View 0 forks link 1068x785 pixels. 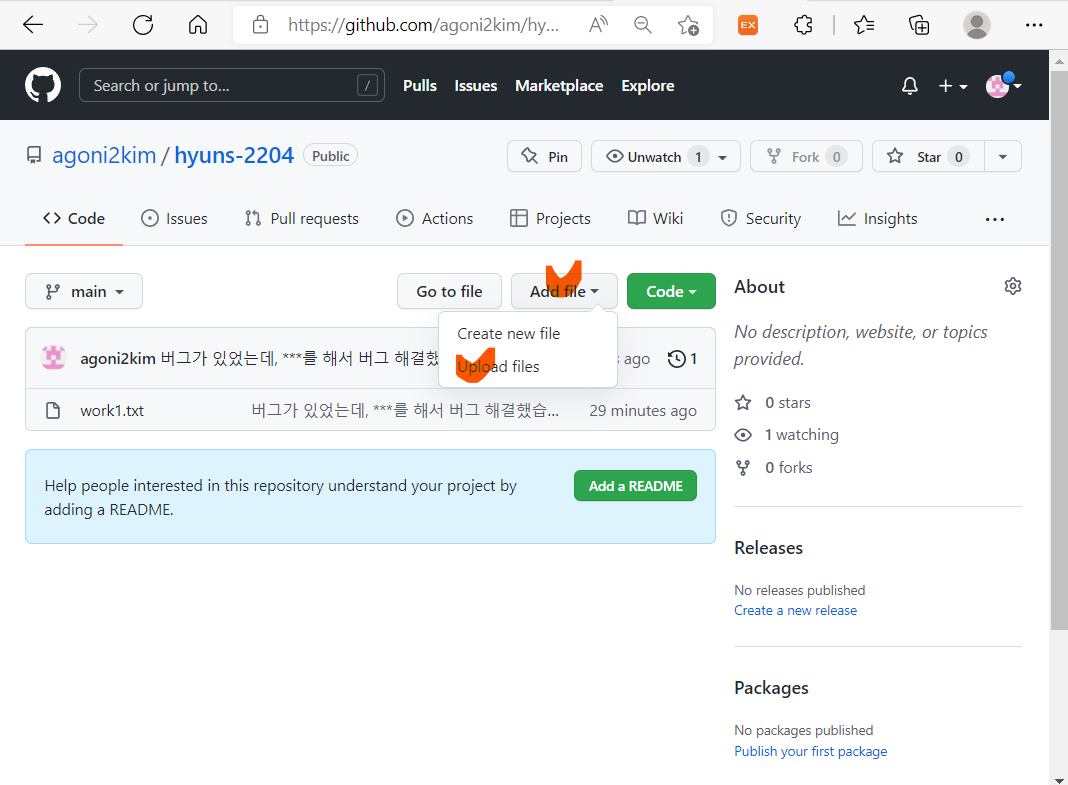click(x=774, y=468)
